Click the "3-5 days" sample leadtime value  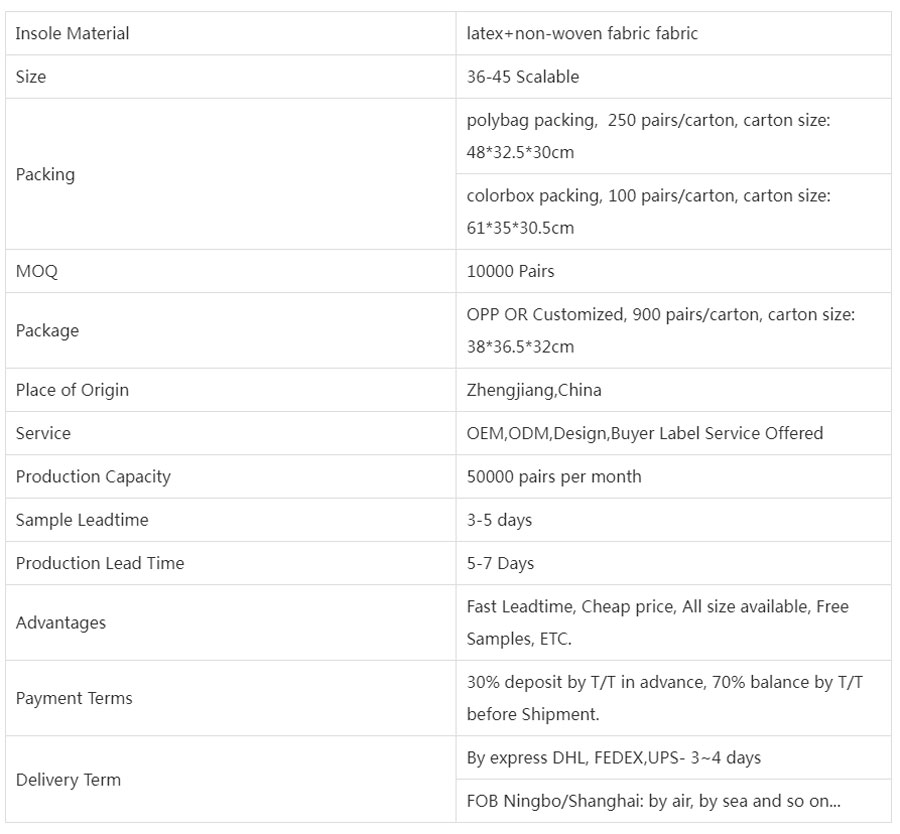[499, 520]
